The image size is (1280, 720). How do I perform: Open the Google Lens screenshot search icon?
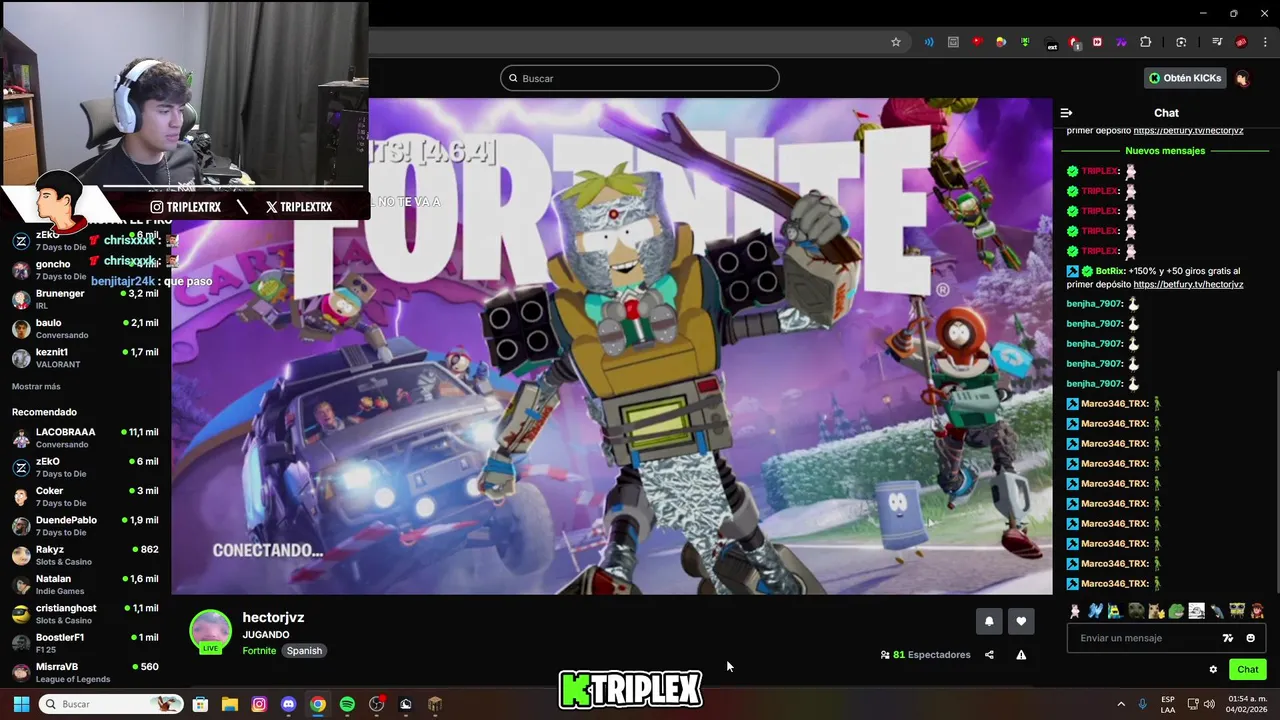point(1181,42)
